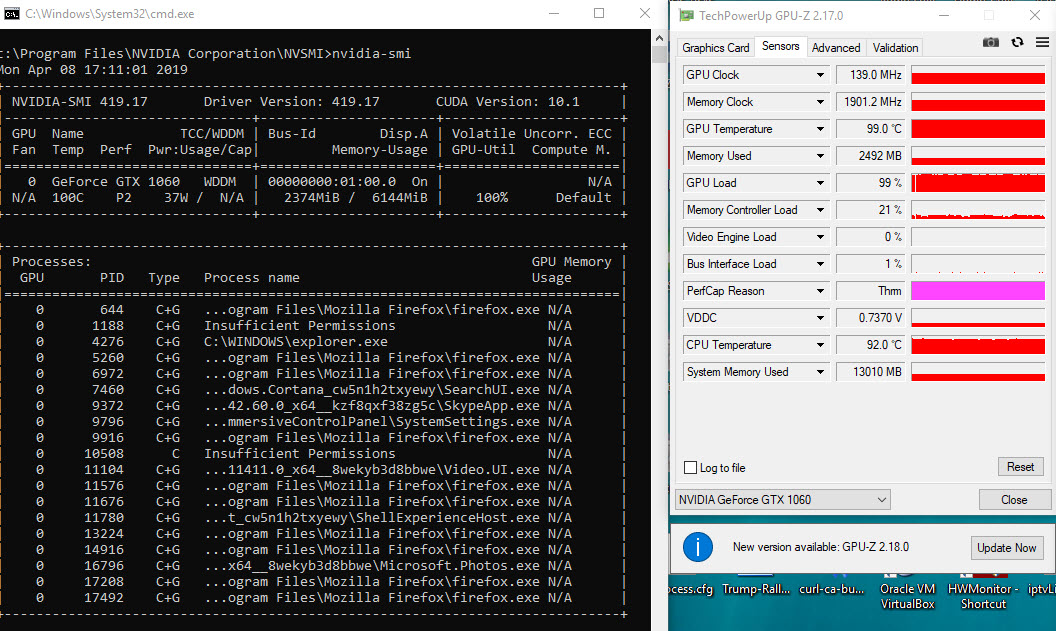Click the cmd window scrollbar thumb
Viewport: 1056px width, 631px height.
pyautogui.click(x=659, y=55)
